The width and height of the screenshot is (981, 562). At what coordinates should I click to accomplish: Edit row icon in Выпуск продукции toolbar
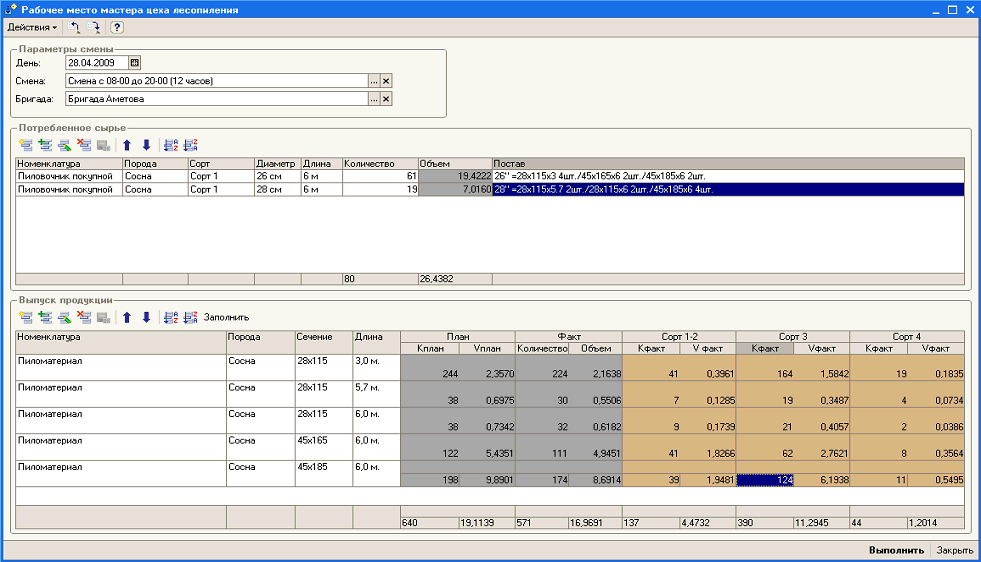point(64,317)
